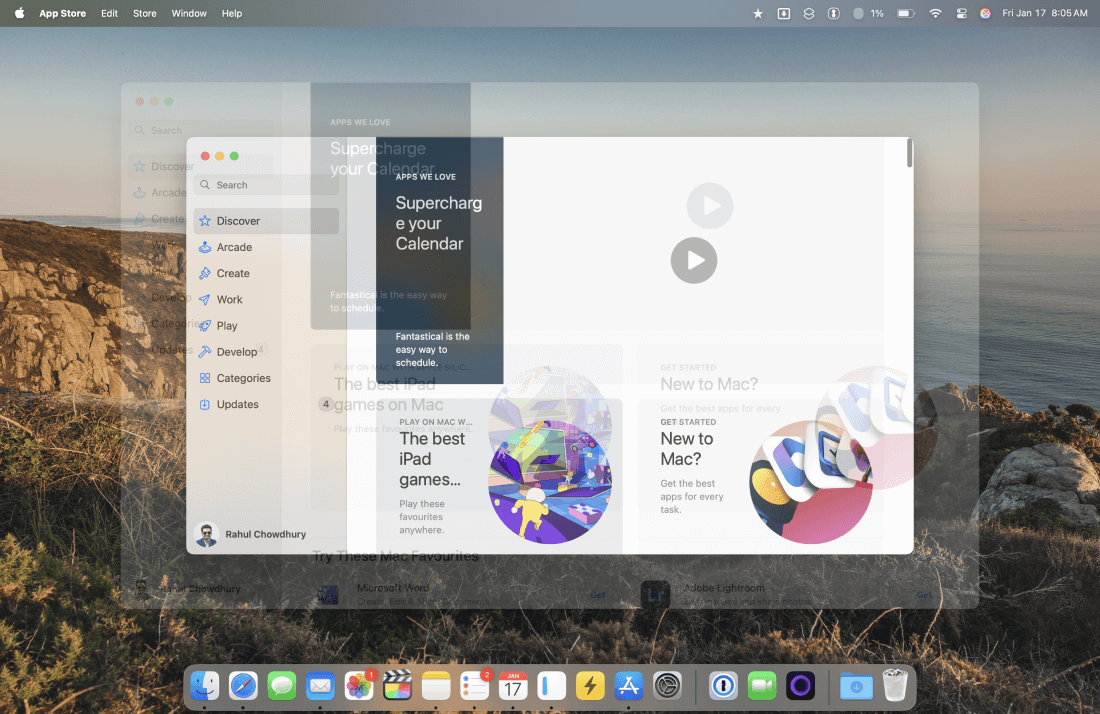Open the Develop section
1100x714 pixels.
(236, 352)
